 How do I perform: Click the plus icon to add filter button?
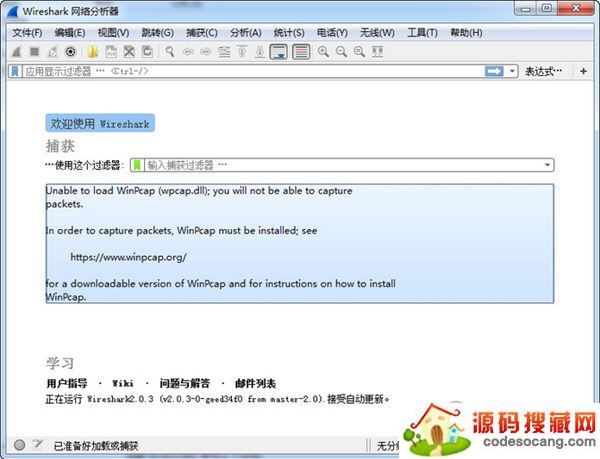[584, 71]
